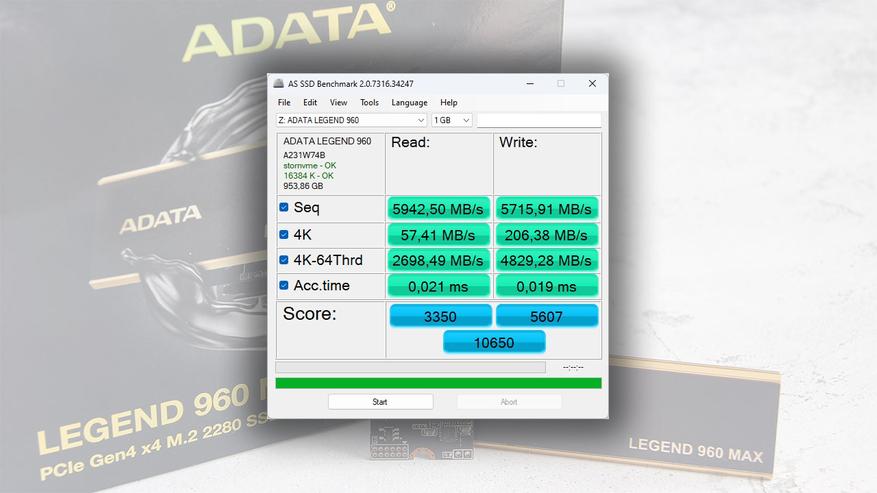
Task: Expand the Z: ADATA LEGEND 960 drive dropdown
Action: coord(351,120)
